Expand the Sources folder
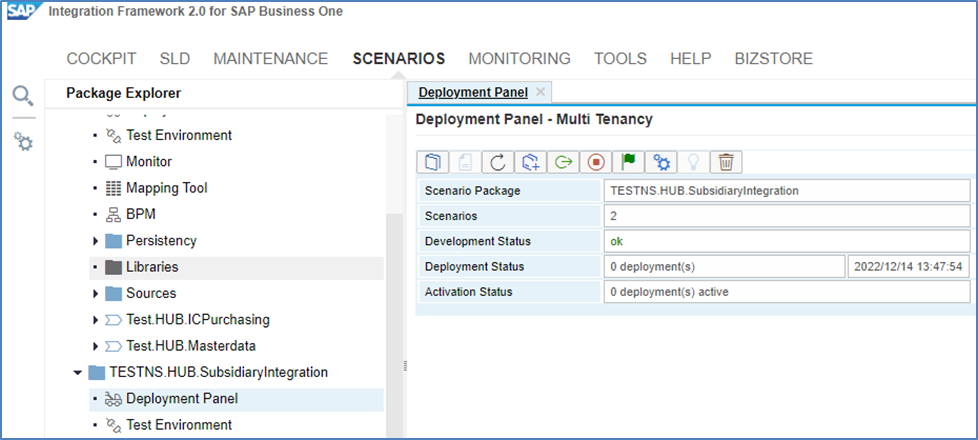 click(95, 293)
